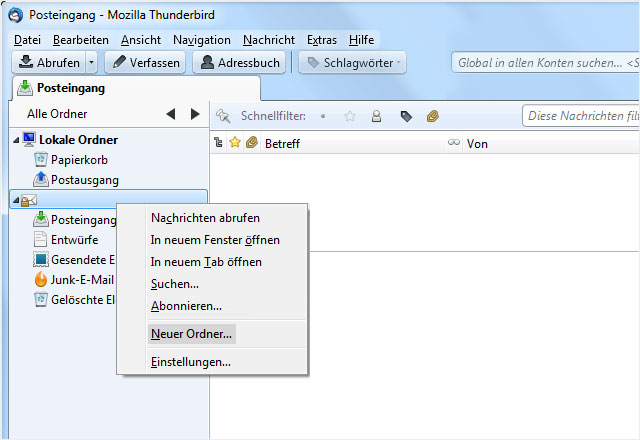Viewport: 640px width, 440px height.
Task: Sort by the attachment column header
Action: 252,142
